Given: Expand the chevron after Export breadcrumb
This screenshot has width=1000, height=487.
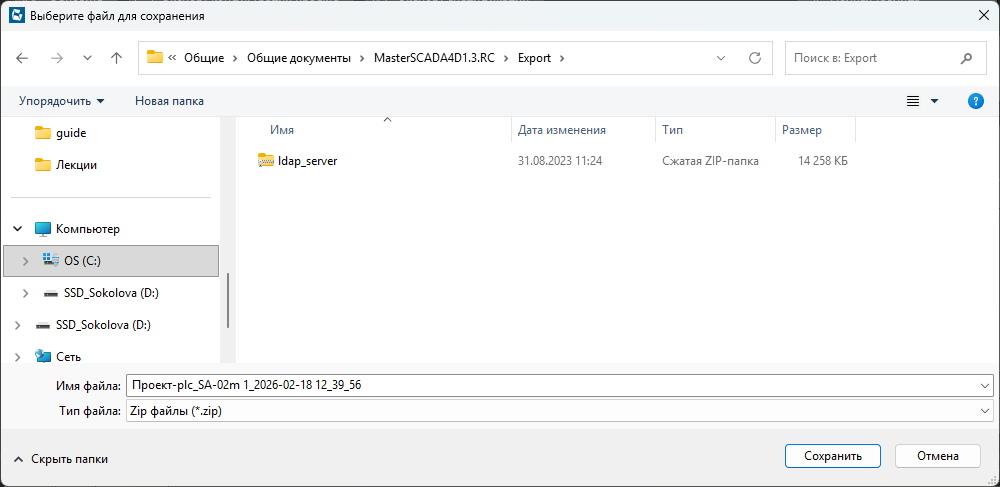Looking at the screenshot, I should pos(562,58).
